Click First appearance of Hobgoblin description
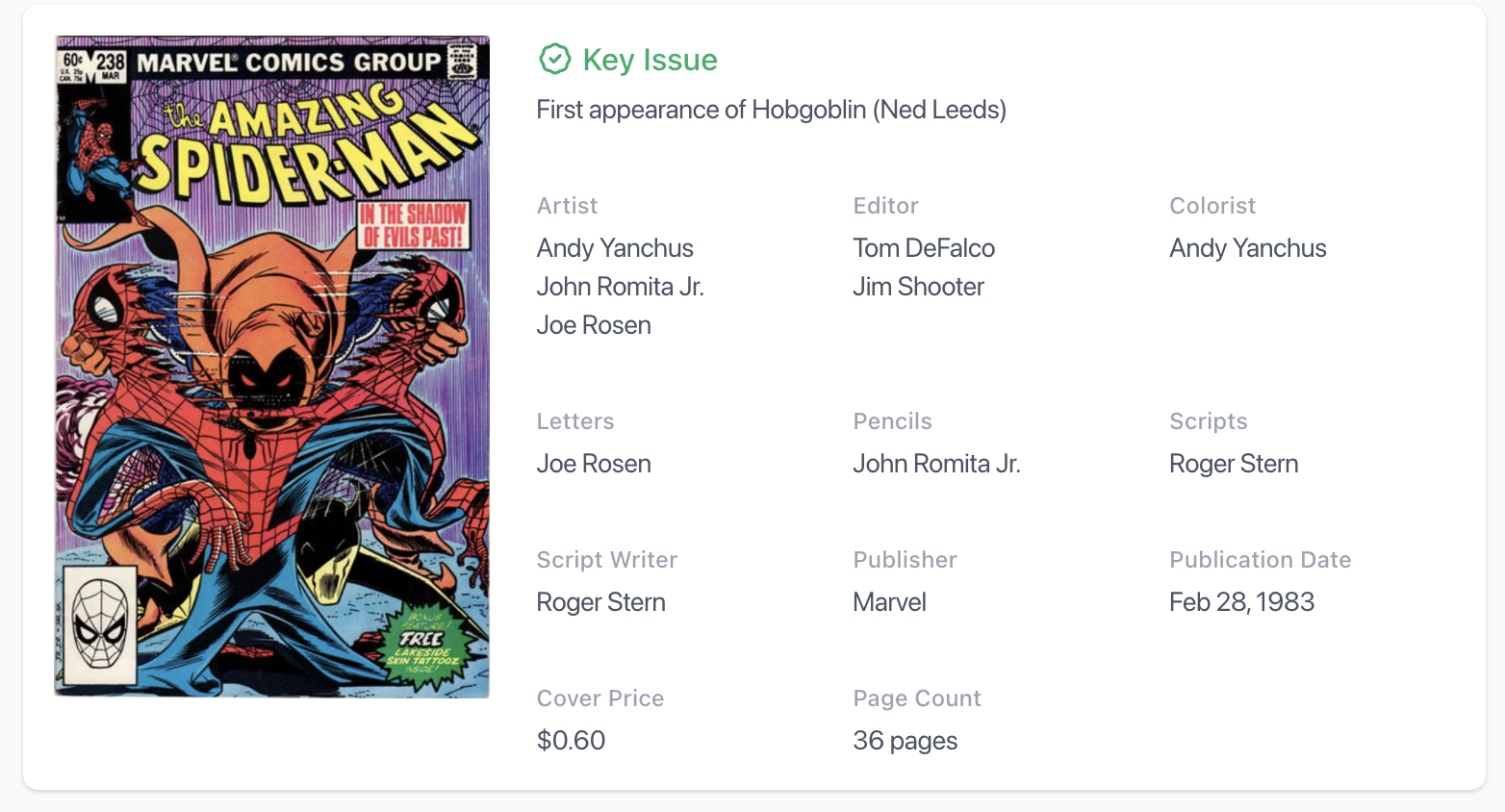The height and width of the screenshot is (812, 1505). tap(771, 110)
